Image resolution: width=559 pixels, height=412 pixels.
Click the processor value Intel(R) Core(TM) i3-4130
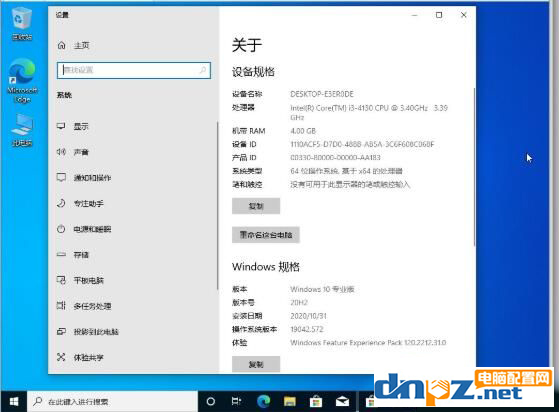click(x=369, y=113)
